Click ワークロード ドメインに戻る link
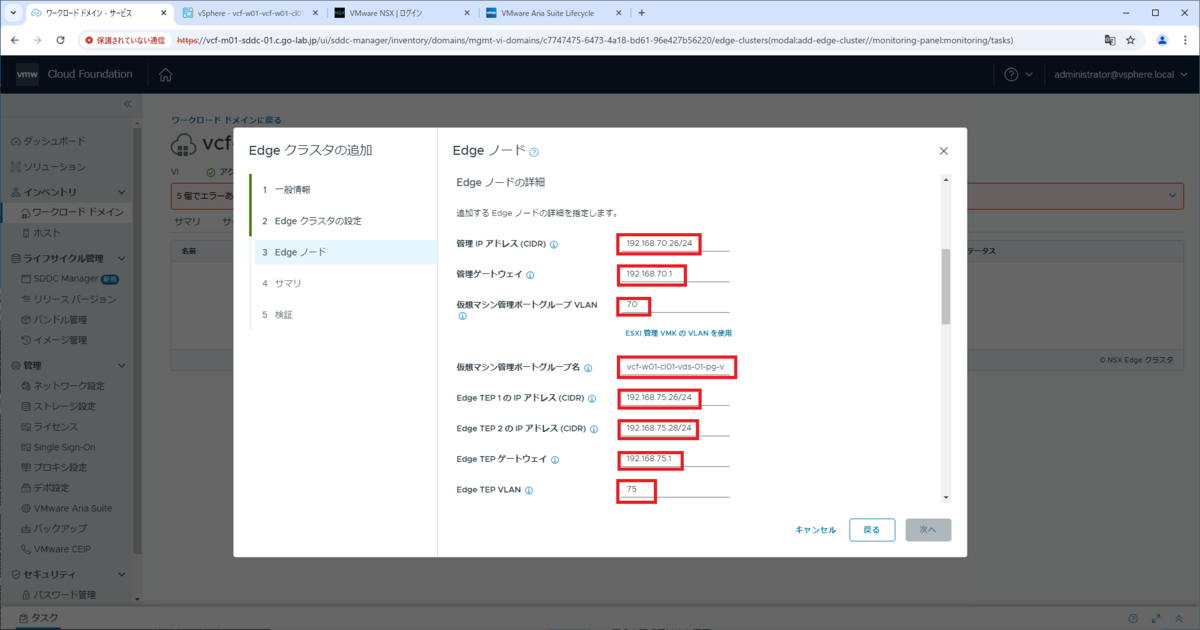1200x630 pixels. tap(226, 120)
